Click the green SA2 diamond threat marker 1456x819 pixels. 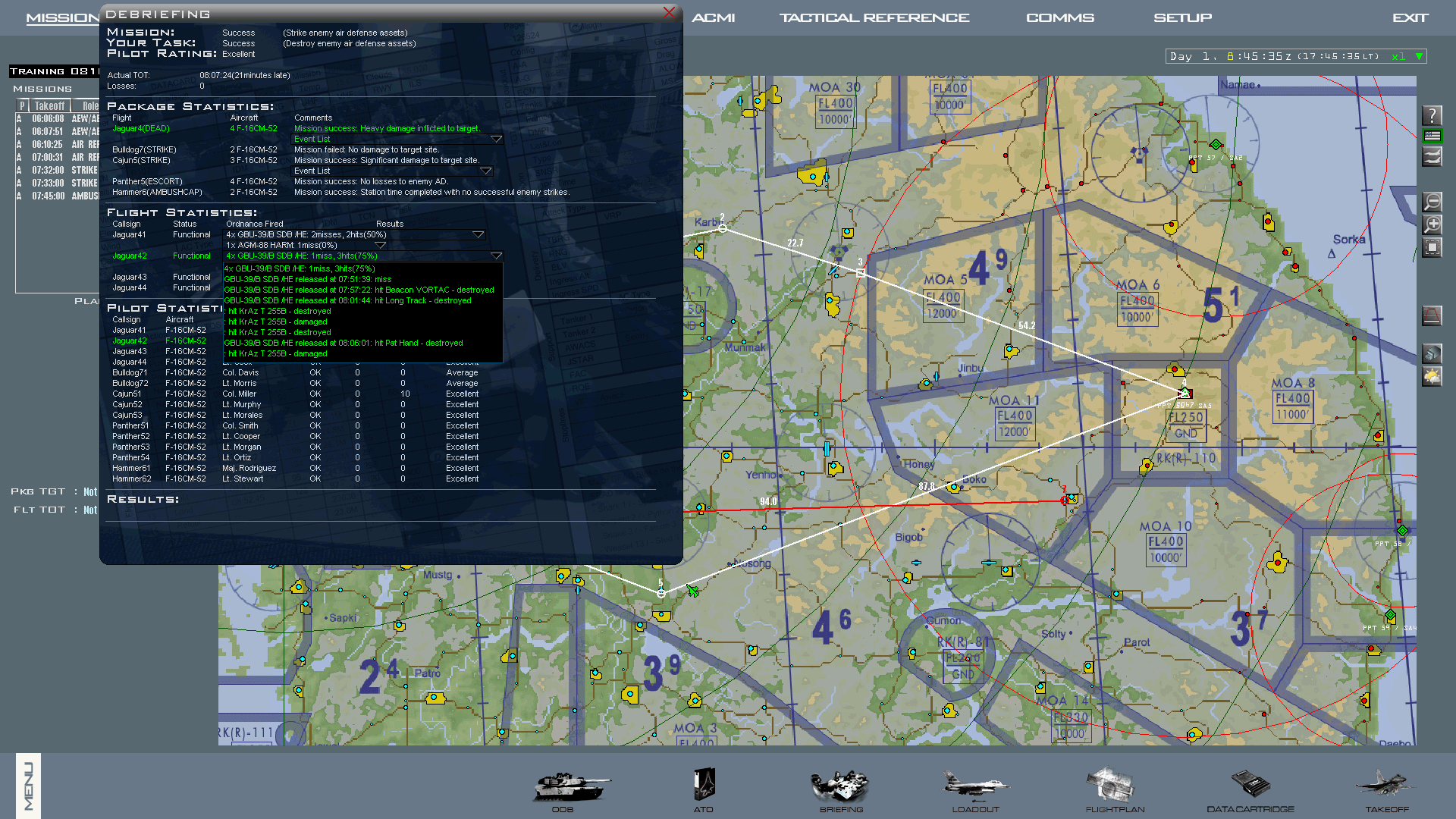tap(1216, 145)
